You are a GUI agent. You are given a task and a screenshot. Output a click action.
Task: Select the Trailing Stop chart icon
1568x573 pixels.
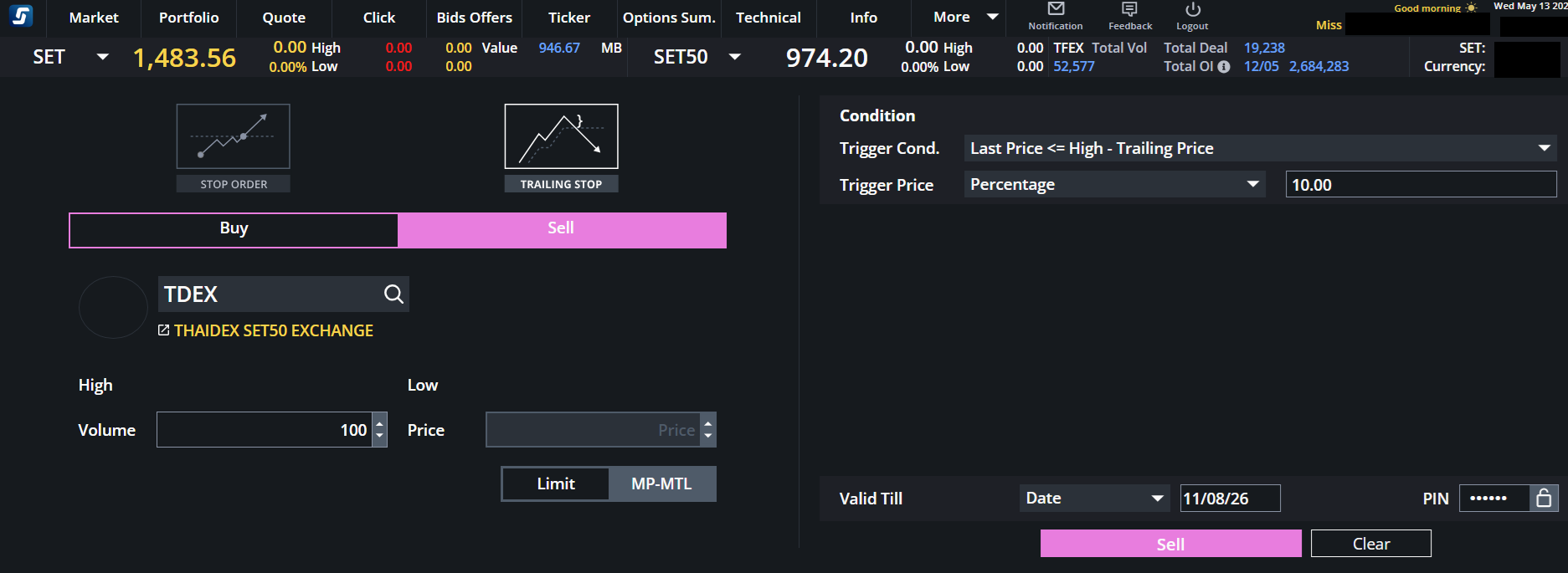pos(561,136)
